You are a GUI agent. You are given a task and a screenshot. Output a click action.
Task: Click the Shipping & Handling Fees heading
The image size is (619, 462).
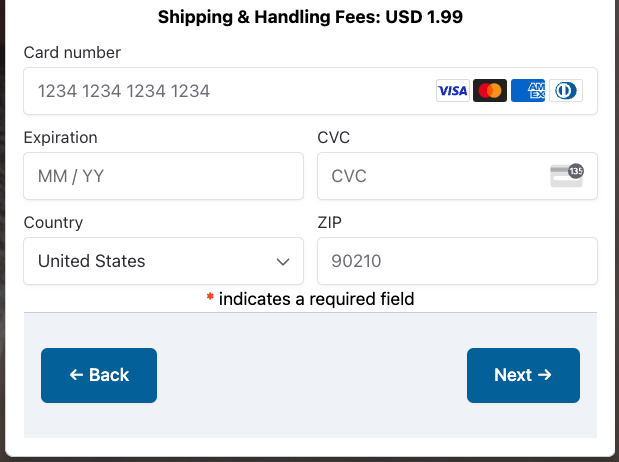click(310, 17)
